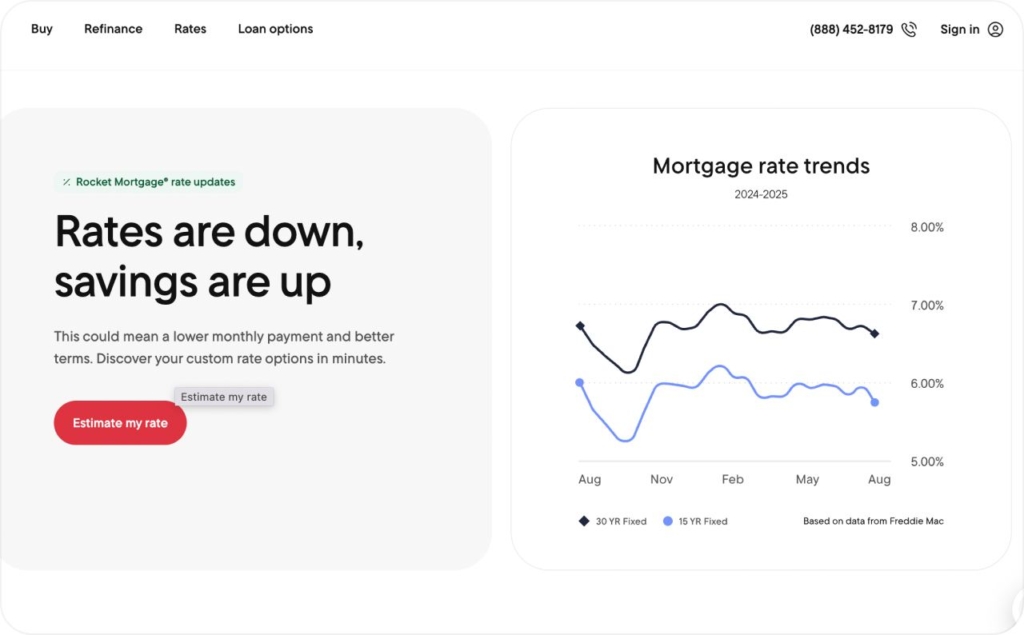
Task: Click the 30 YR Fixed diamond legend marker
Action: pos(584,521)
